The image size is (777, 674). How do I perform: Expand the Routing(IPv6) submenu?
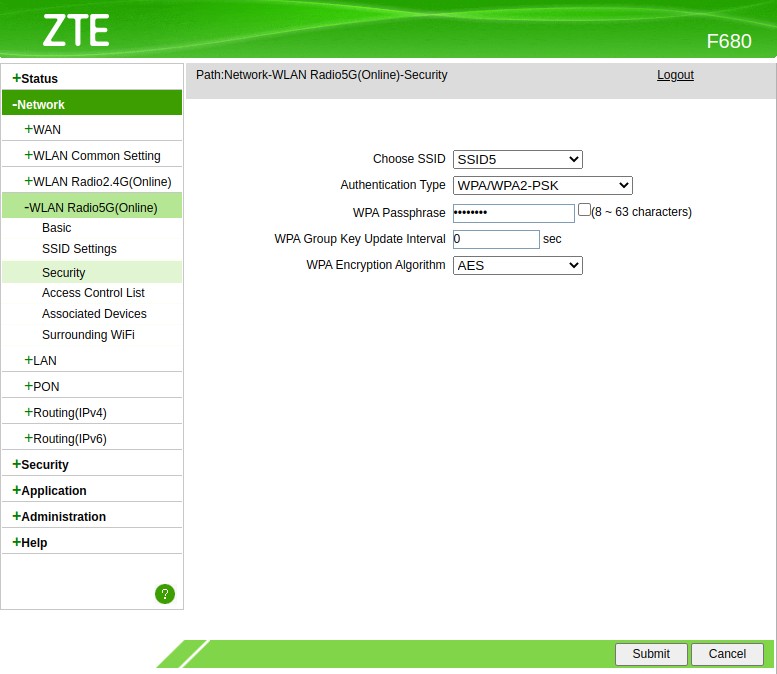coord(65,438)
